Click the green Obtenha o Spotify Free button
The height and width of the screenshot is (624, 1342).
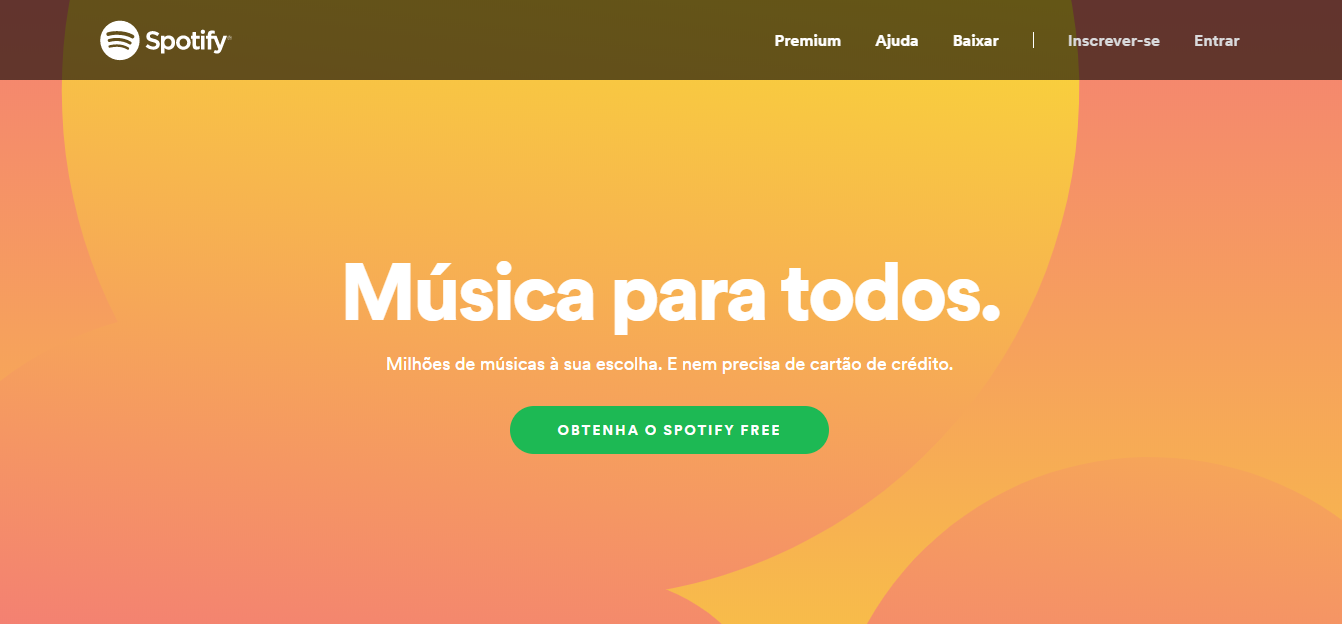(669, 430)
